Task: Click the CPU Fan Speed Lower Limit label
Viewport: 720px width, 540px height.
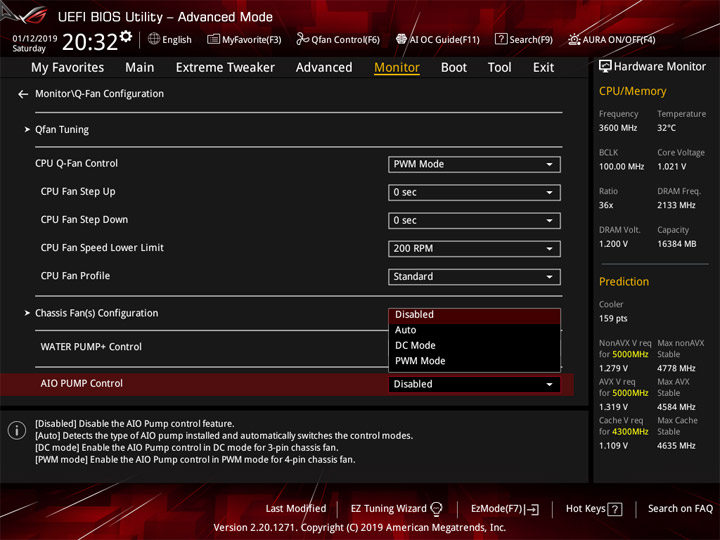Action: pos(102,248)
